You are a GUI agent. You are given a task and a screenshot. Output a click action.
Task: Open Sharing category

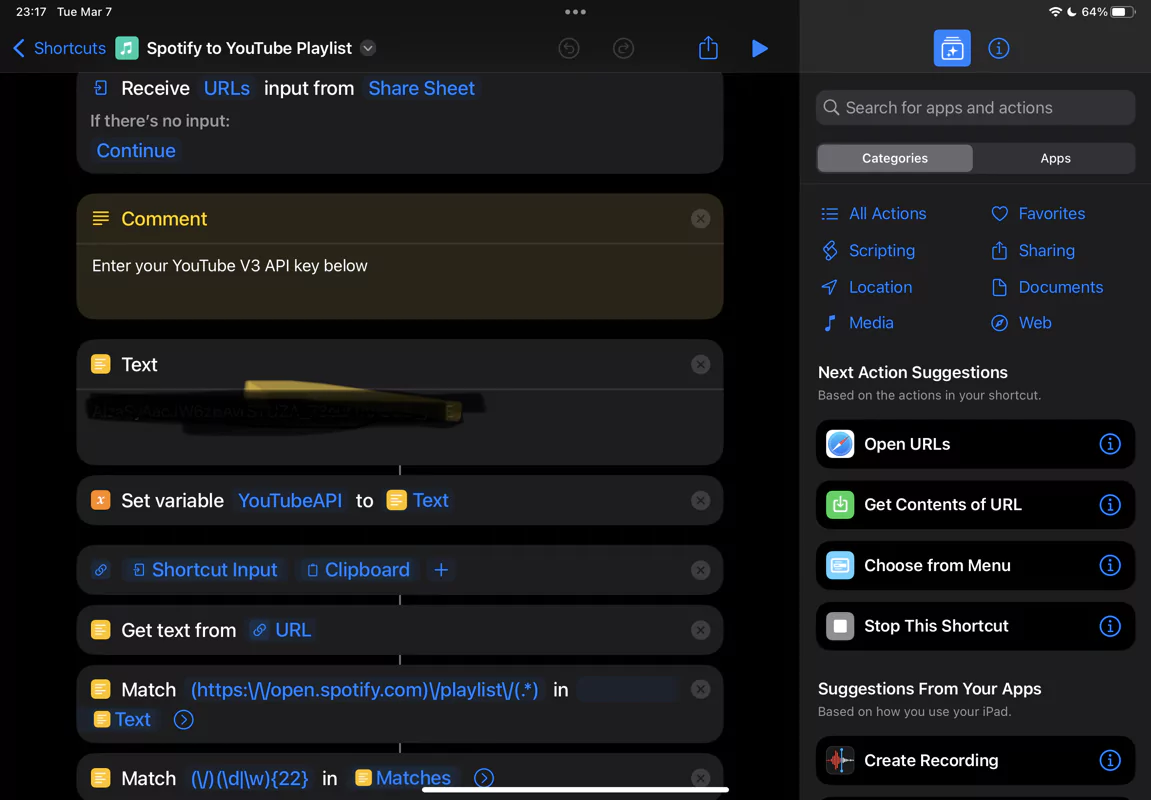pos(1033,250)
